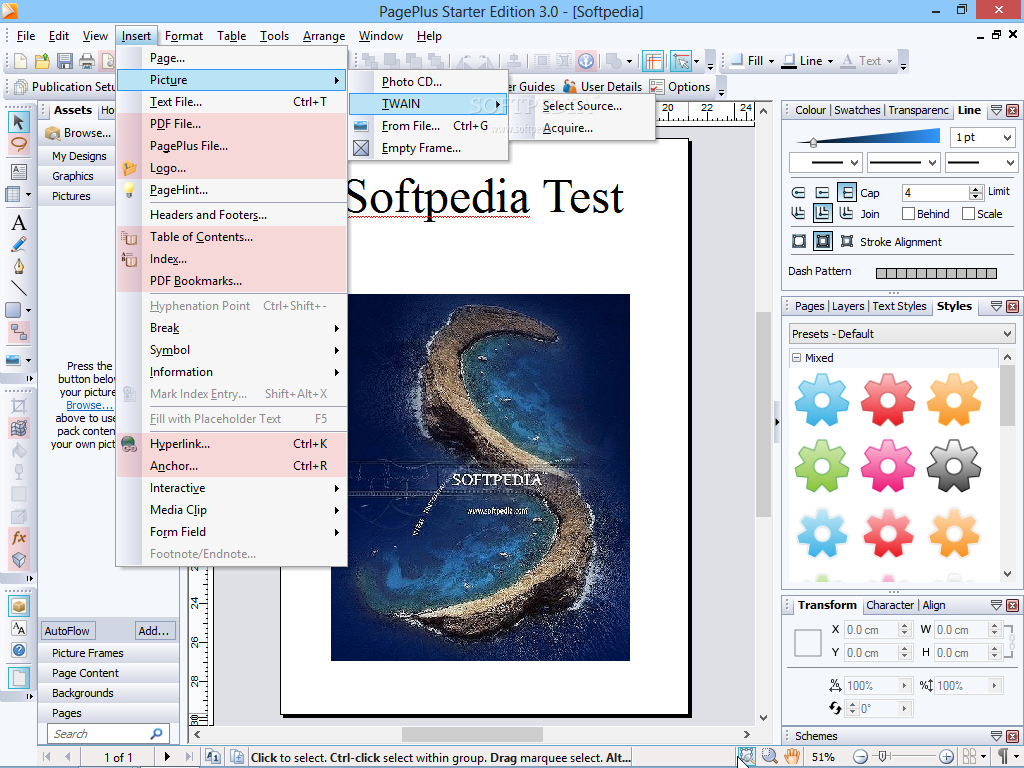The width and height of the screenshot is (1024, 768).
Task: Click the zoom in plus button
Action: [x=946, y=757]
